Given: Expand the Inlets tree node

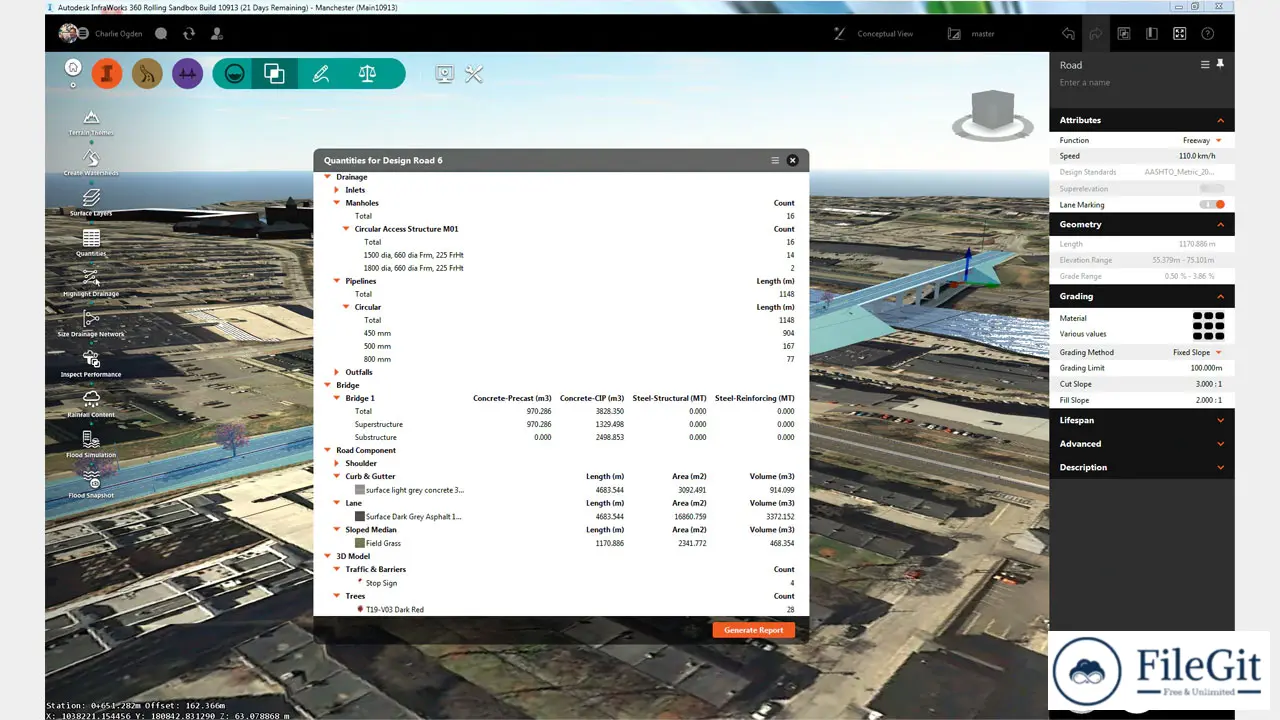Looking at the screenshot, I should 337,190.
